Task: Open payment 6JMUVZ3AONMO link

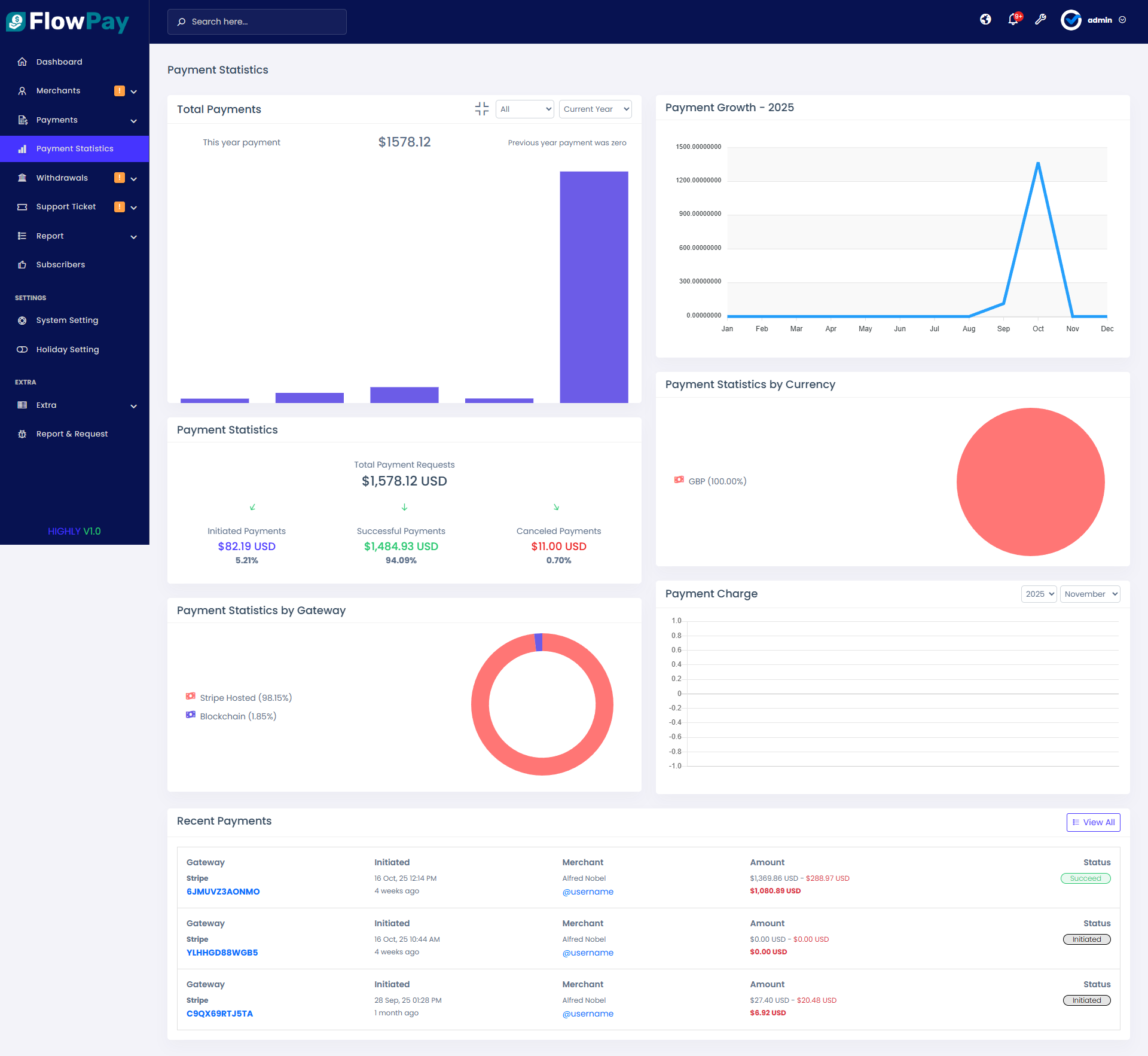Action: 223,891
